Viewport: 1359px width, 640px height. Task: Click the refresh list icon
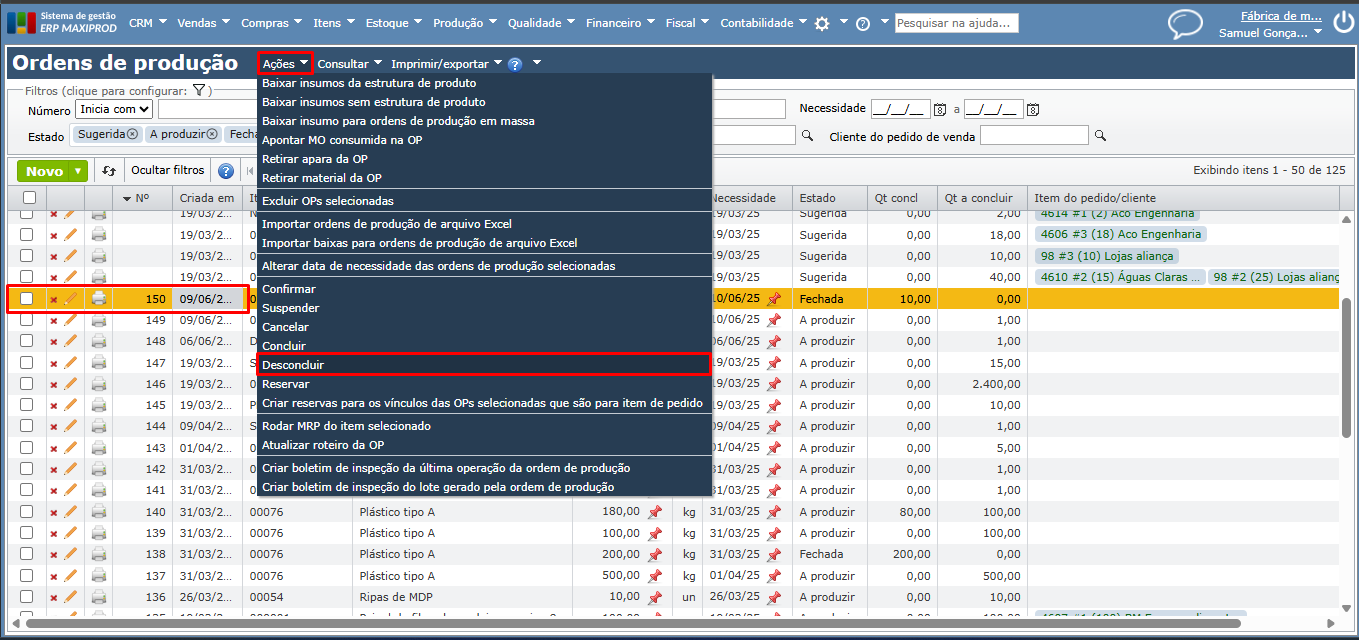click(x=108, y=171)
